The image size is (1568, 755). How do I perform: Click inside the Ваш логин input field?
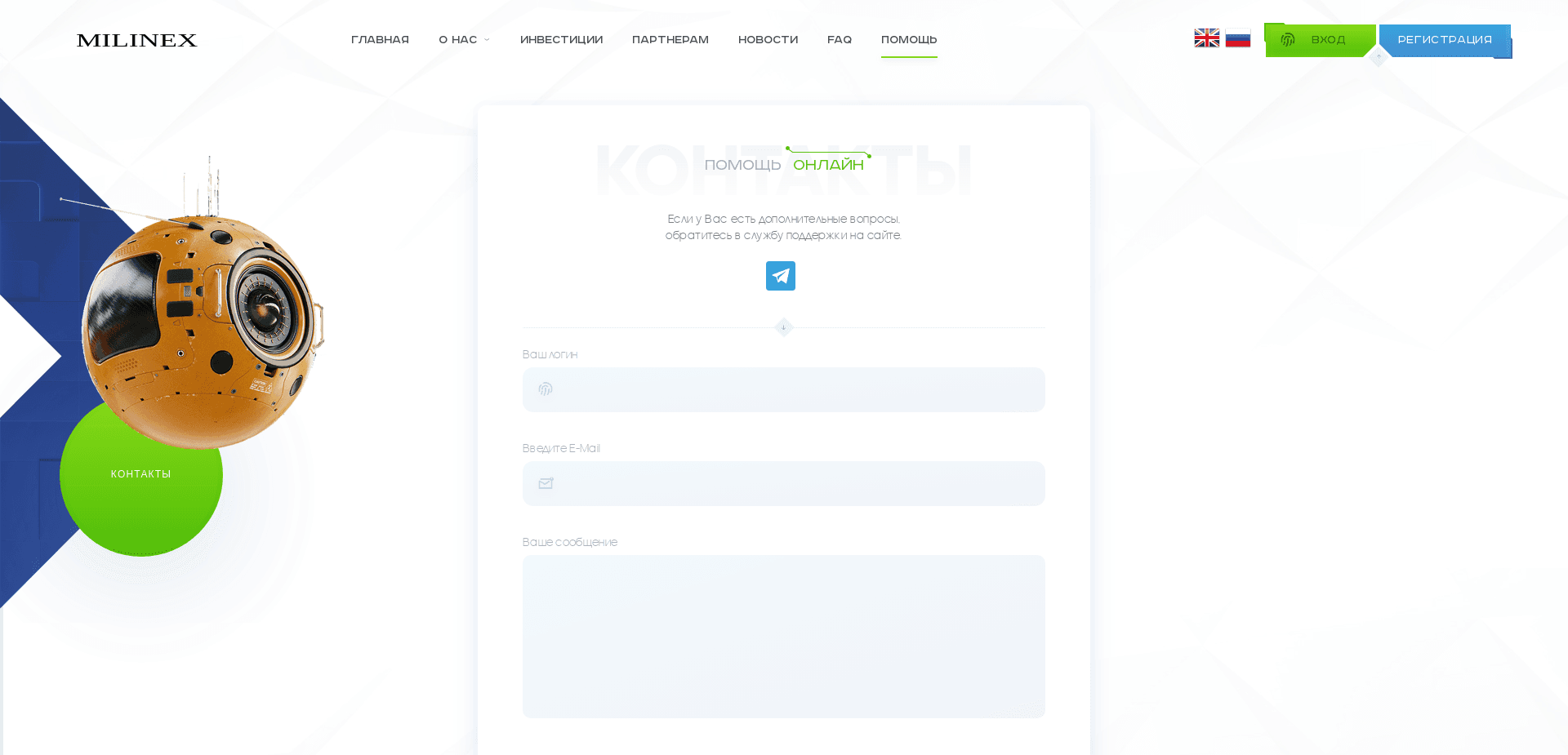point(783,389)
